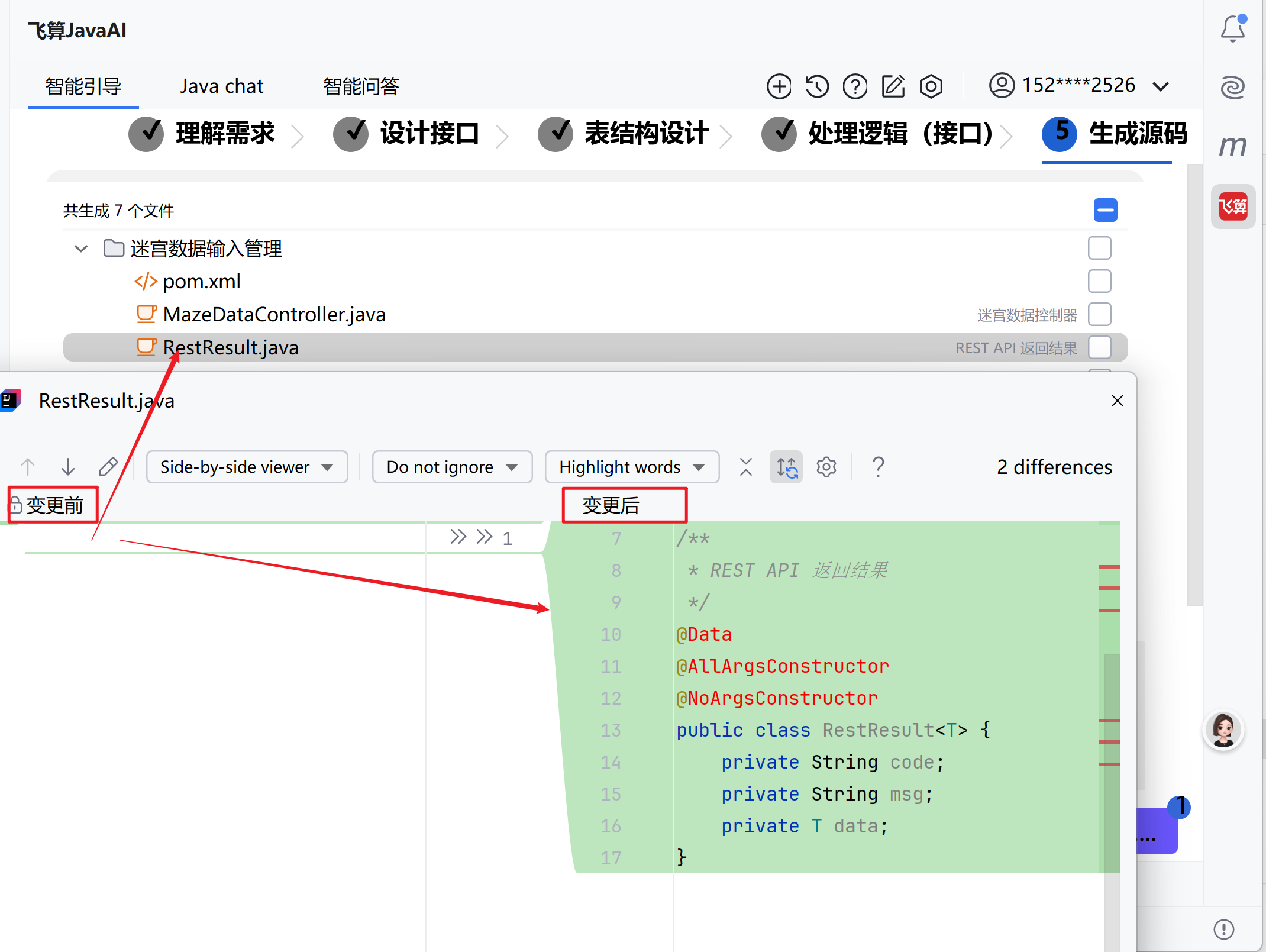This screenshot has width=1266, height=952.
Task: Open the history clock icon
Action: coord(817,86)
